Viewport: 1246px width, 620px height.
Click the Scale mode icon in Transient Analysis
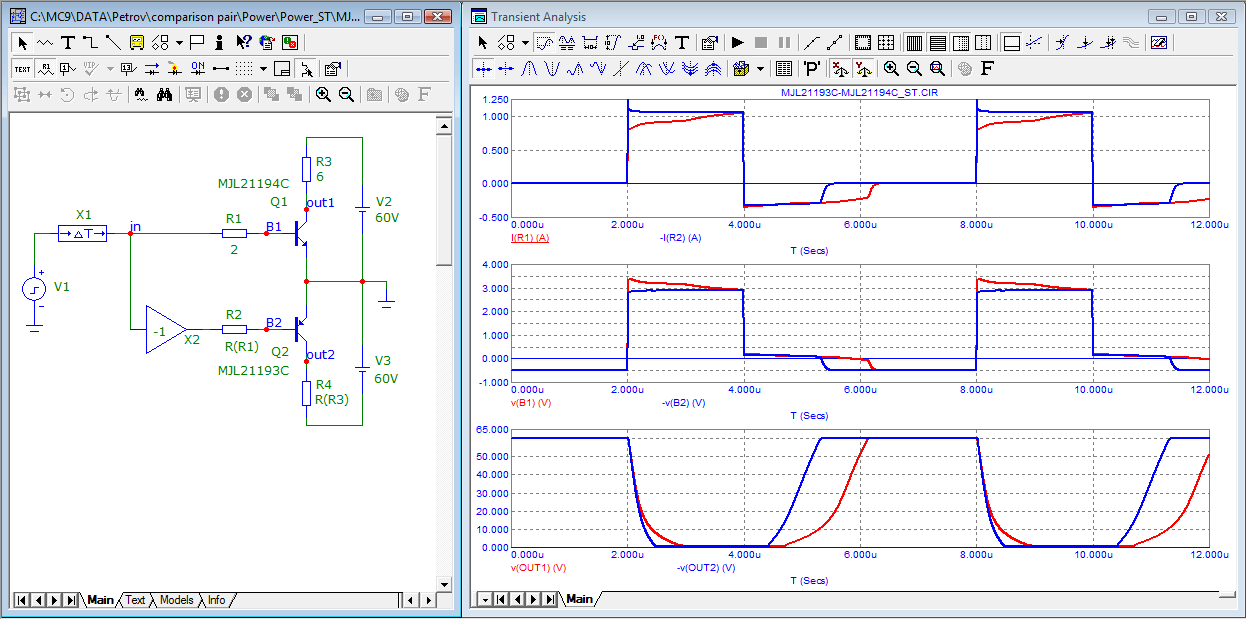click(544, 43)
